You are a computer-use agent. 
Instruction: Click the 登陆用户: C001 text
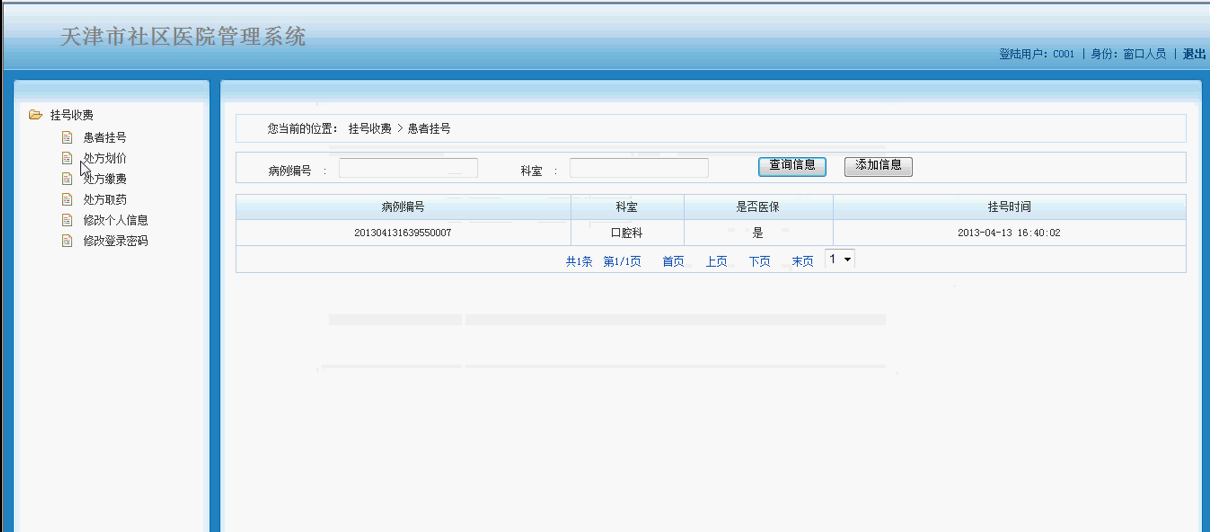point(1037,54)
